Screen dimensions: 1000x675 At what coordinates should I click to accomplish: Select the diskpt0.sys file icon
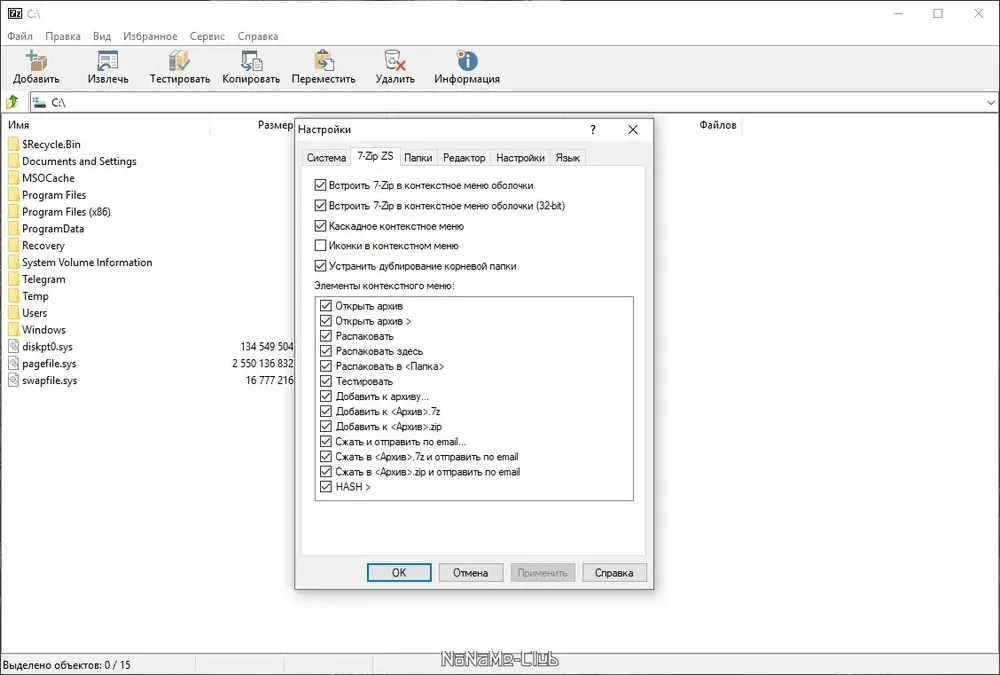[13, 346]
